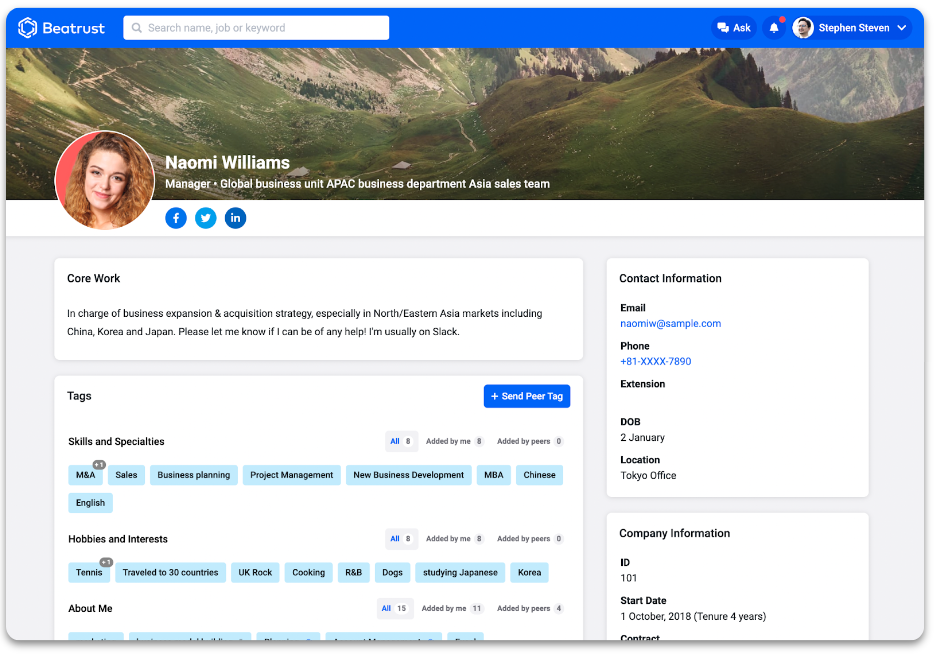Show Skills tags Added by peers
This screenshot has height=654, width=935.
click(530, 442)
